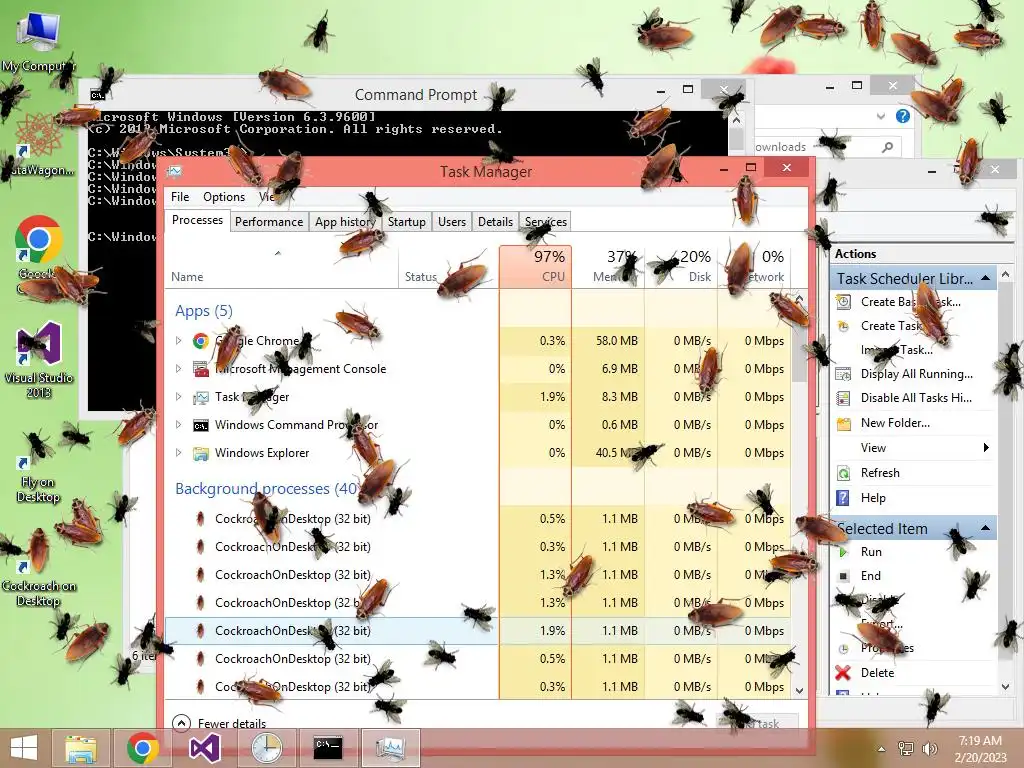The image size is (1024, 768).
Task: Open the View submenu arrow in Actions
Action: pyautogui.click(x=985, y=448)
